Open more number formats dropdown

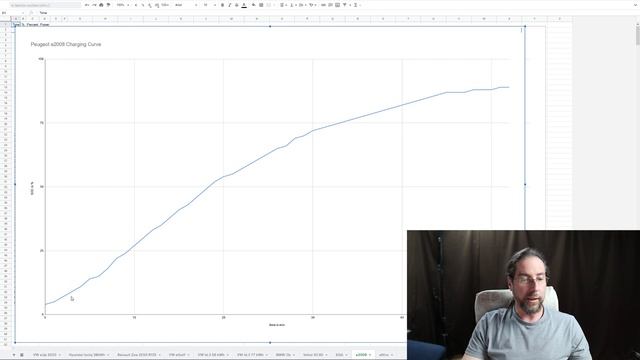pyautogui.click(x=165, y=5)
